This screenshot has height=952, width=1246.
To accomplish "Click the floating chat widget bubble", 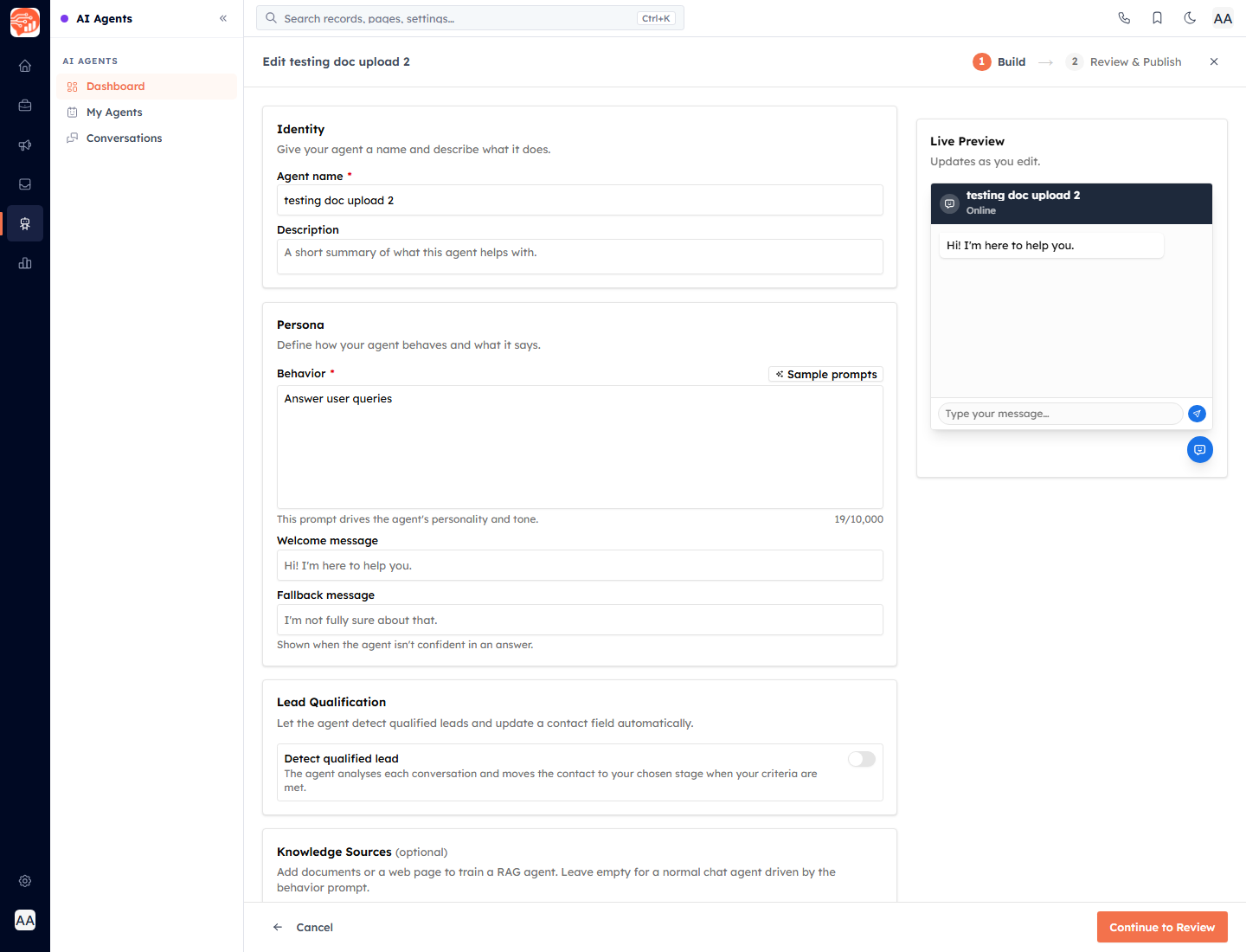I will click(x=1200, y=450).
